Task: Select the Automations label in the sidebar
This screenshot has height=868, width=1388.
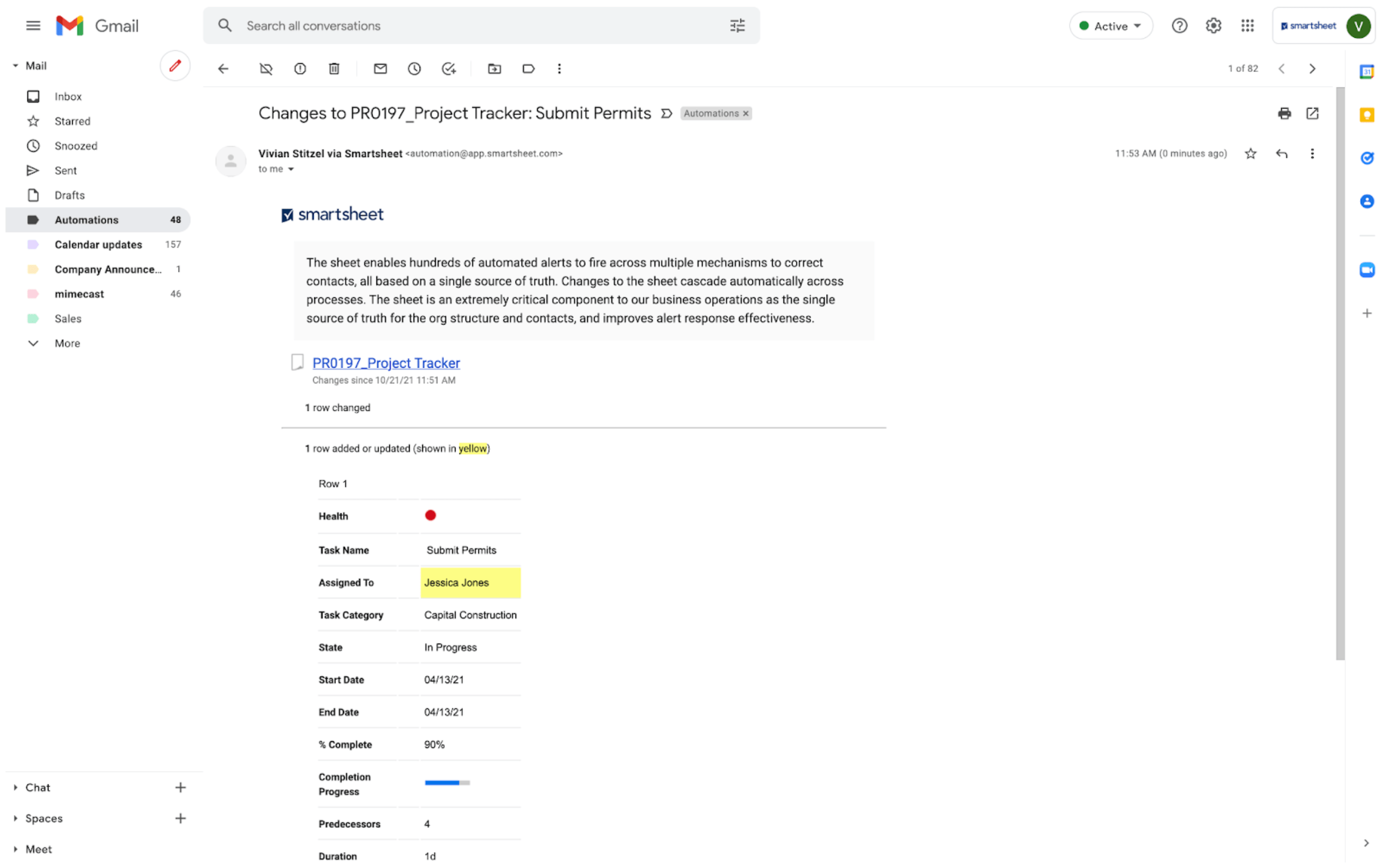Action: [86, 219]
